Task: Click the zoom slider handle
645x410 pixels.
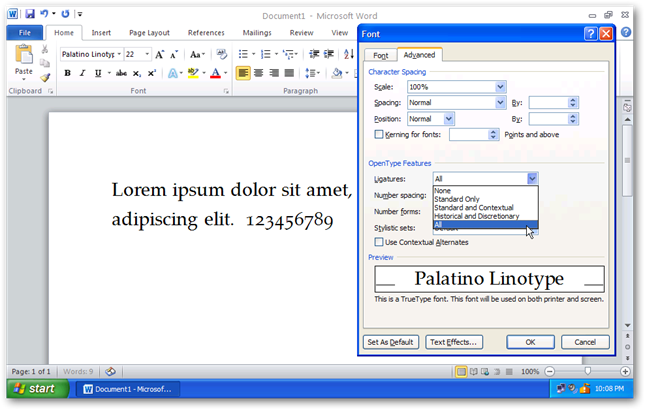Action: click(x=588, y=371)
